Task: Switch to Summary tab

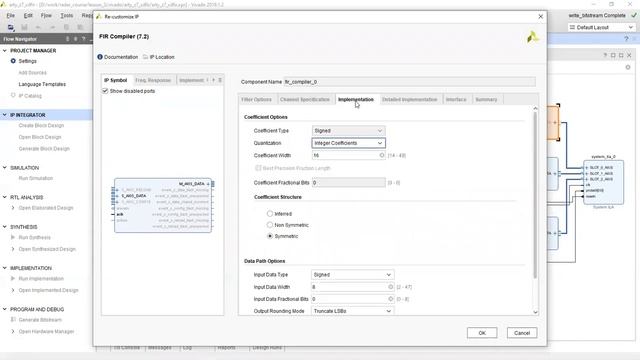Action: point(486,99)
